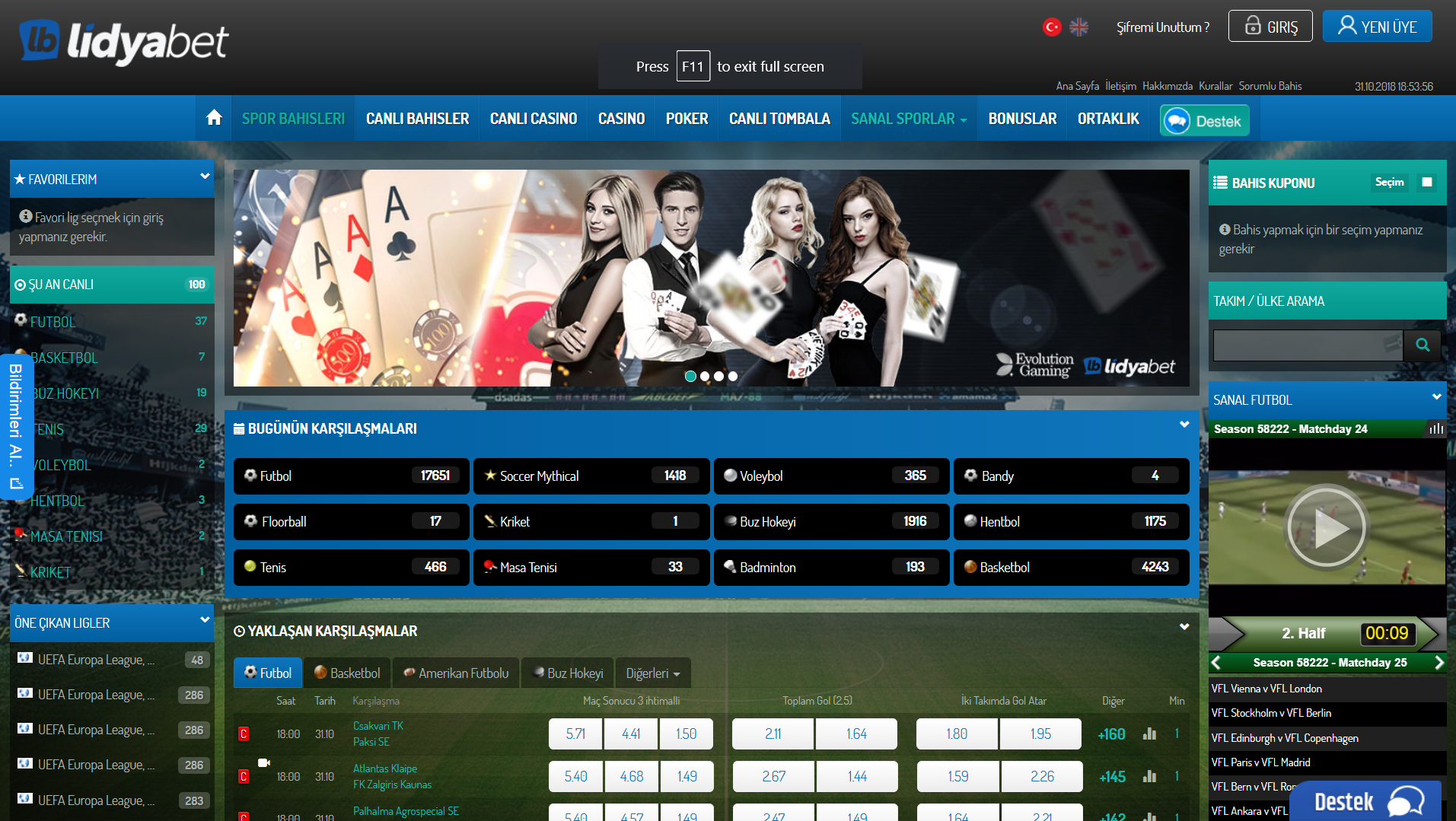Collapse the Sanal Futbol panel chevron
The image size is (1456, 821).
coord(1436,396)
